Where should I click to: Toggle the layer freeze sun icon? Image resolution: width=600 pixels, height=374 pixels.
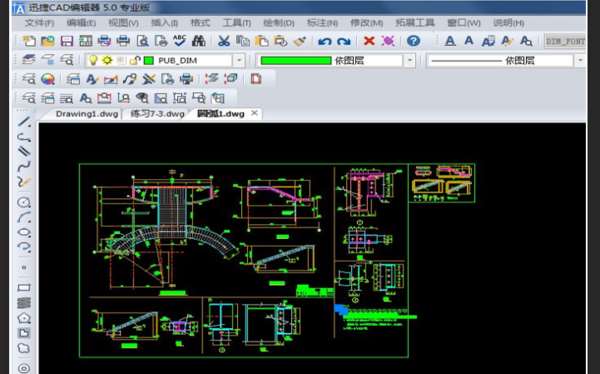click(107, 60)
